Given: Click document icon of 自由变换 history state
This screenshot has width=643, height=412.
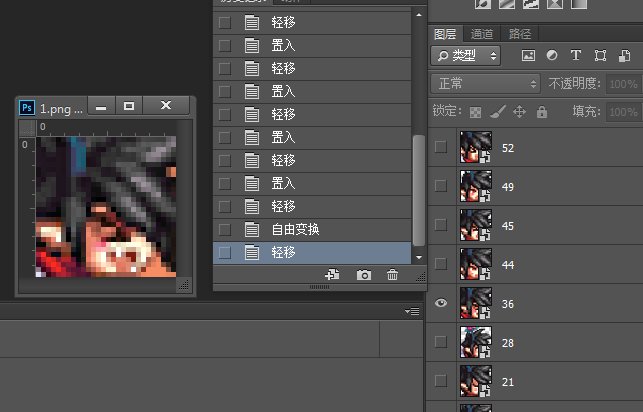Looking at the screenshot, I should pyautogui.click(x=252, y=230).
